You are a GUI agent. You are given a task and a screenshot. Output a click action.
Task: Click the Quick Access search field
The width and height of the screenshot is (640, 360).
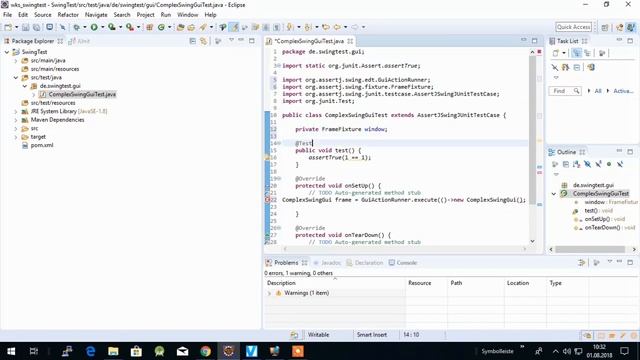tap(573, 27)
